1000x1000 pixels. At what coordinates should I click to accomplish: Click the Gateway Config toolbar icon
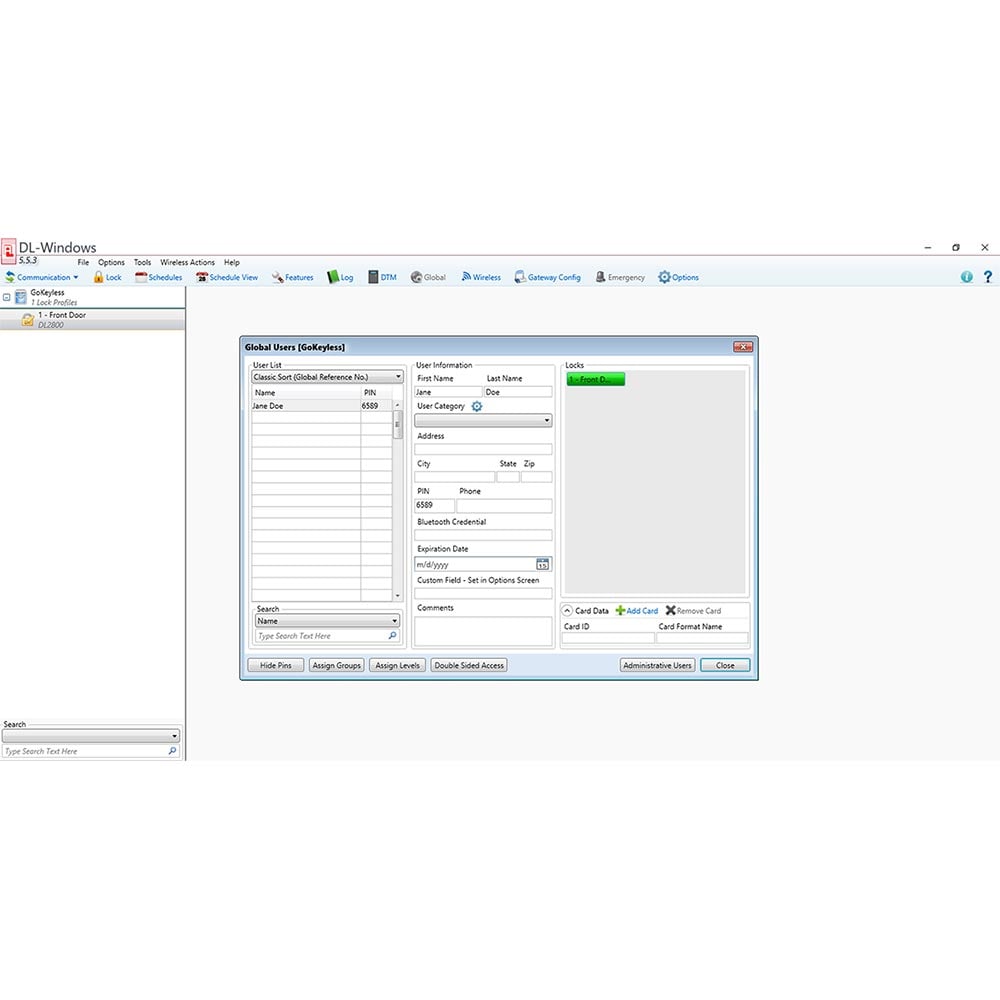click(x=548, y=277)
